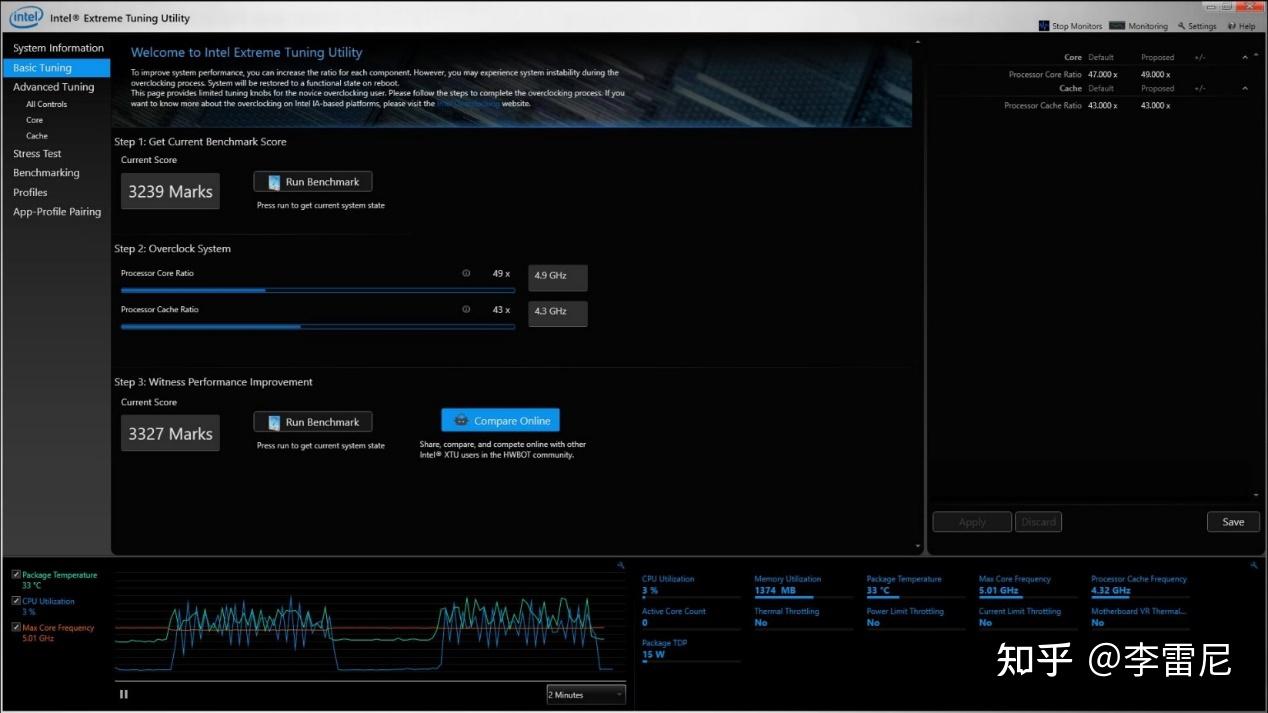The width and height of the screenshot is (1268, 713).
Task: Open the Profiles page
Action: point(30,192)
